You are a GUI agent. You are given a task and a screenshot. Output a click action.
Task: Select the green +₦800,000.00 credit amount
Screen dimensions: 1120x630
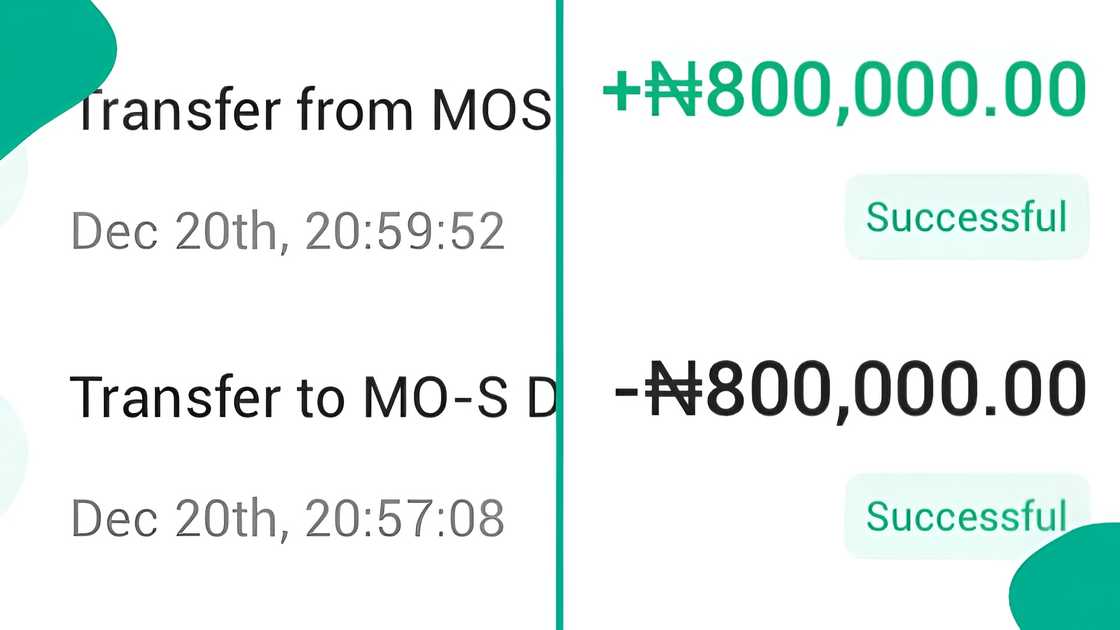(x=845, y=88)
